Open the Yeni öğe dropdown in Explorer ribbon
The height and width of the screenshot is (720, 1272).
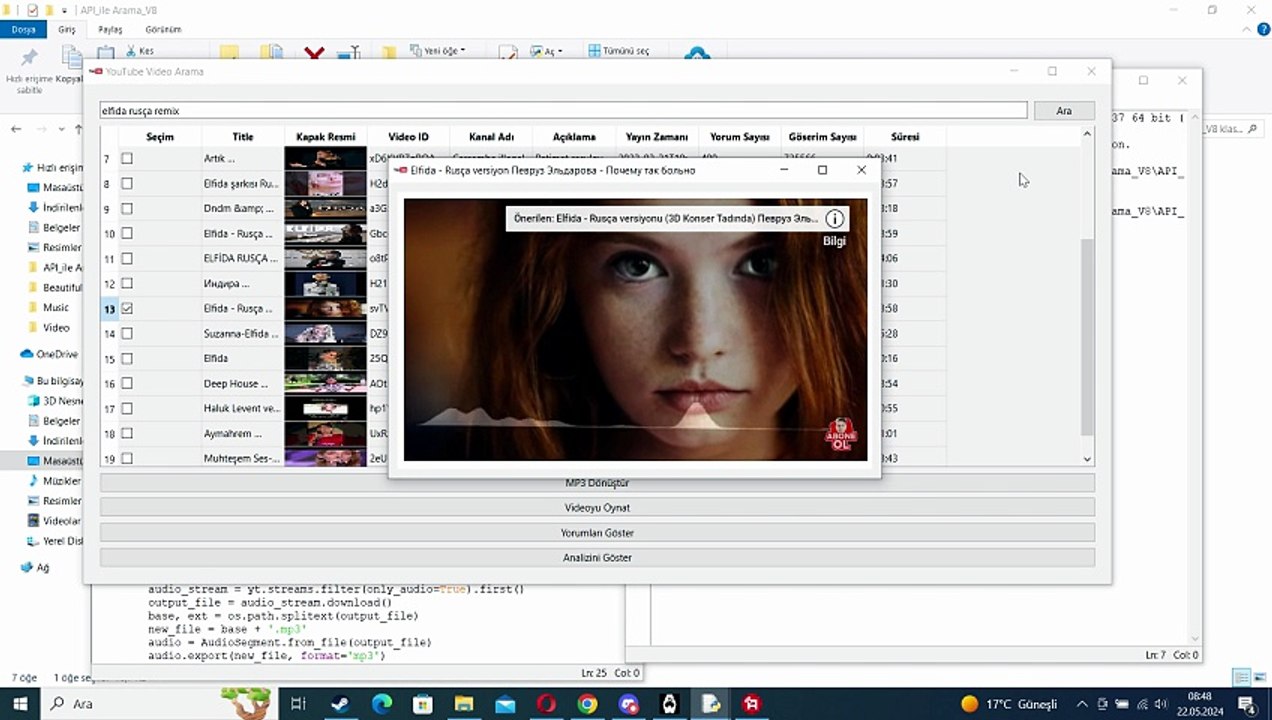437,50
